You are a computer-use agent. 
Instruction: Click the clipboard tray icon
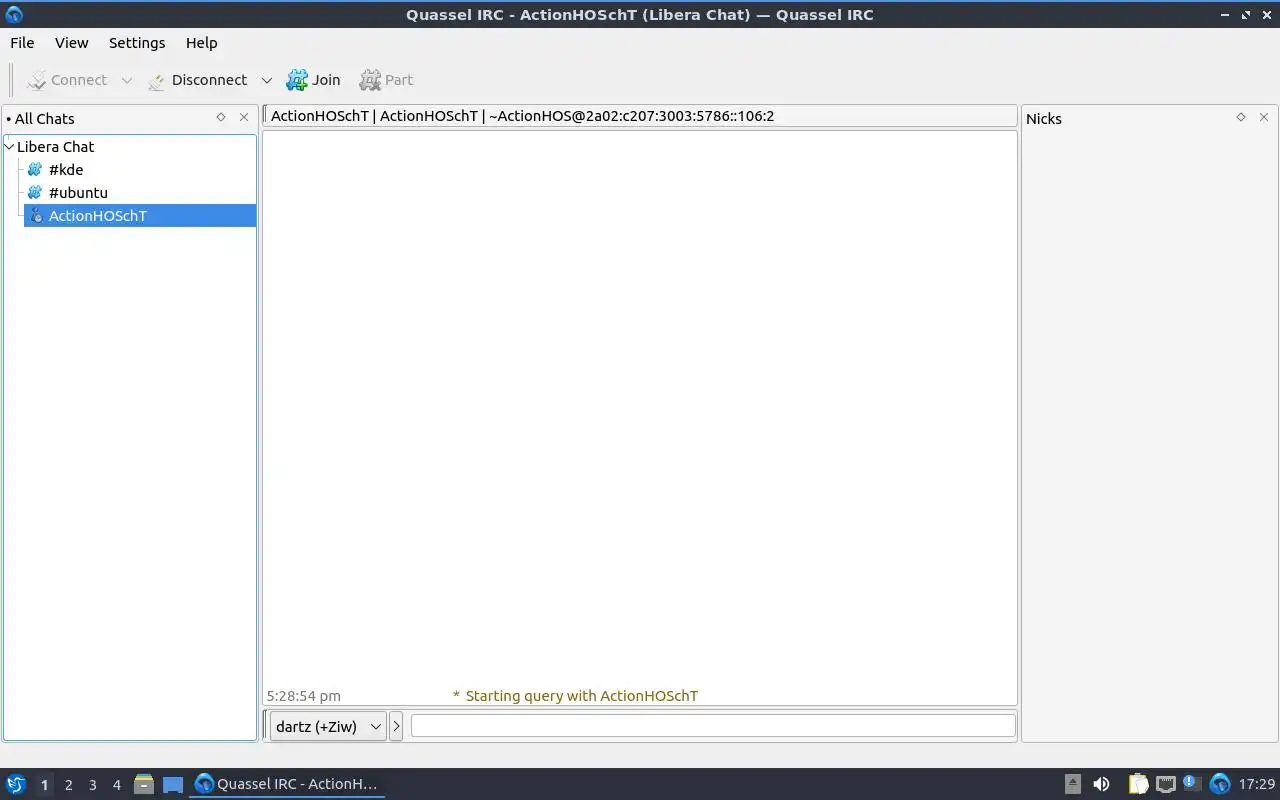pos(1139,784)
